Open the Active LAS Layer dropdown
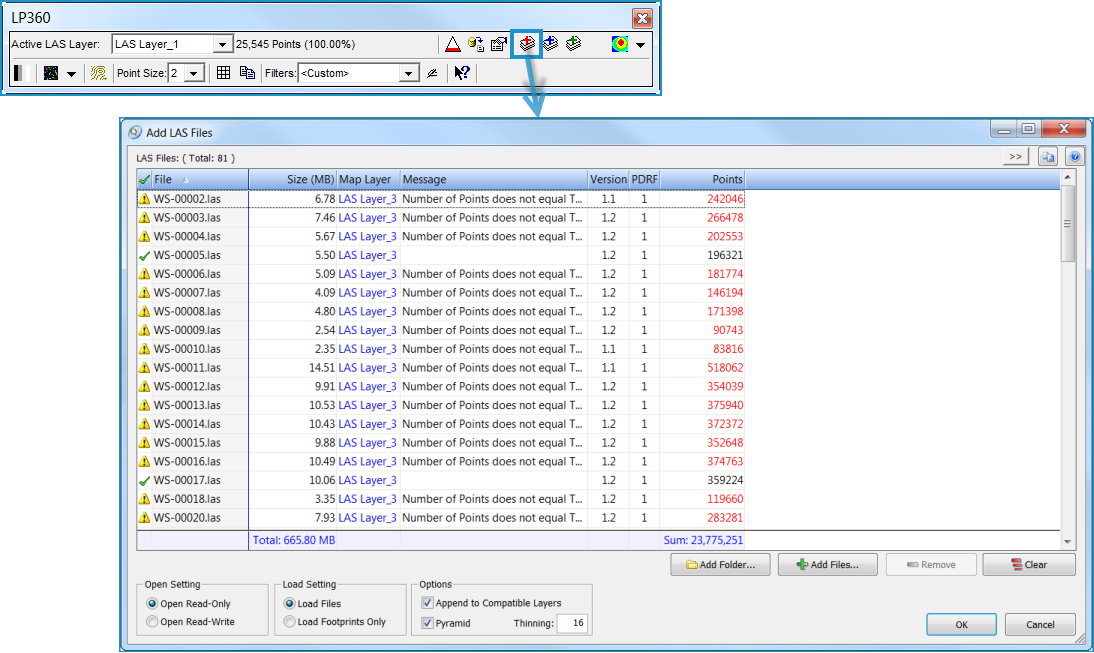Image resolution: width=1094 pixels, height=653 pixels. click(223, 45)
